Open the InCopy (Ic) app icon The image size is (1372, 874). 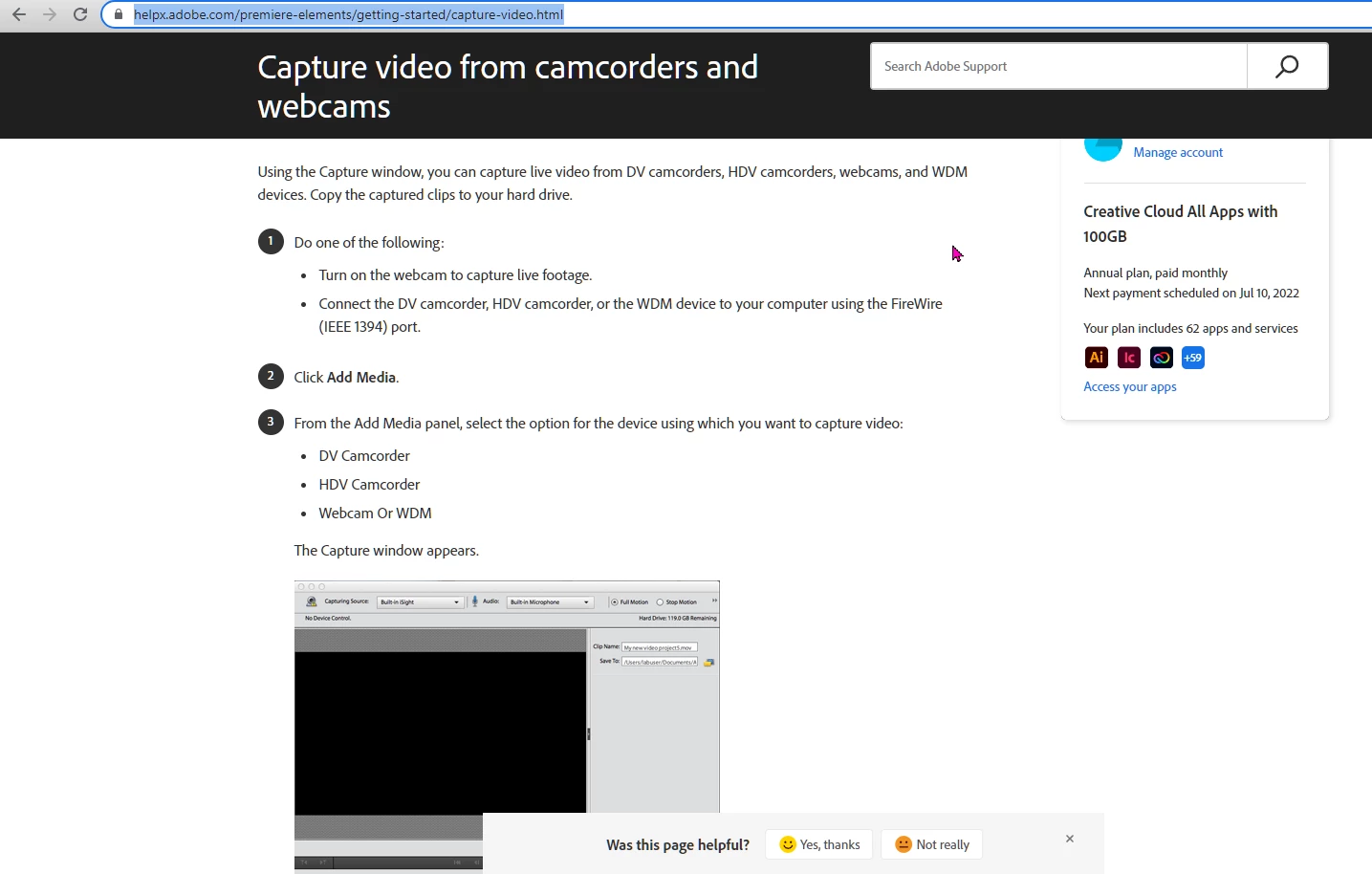click(x=1129, y=358)
